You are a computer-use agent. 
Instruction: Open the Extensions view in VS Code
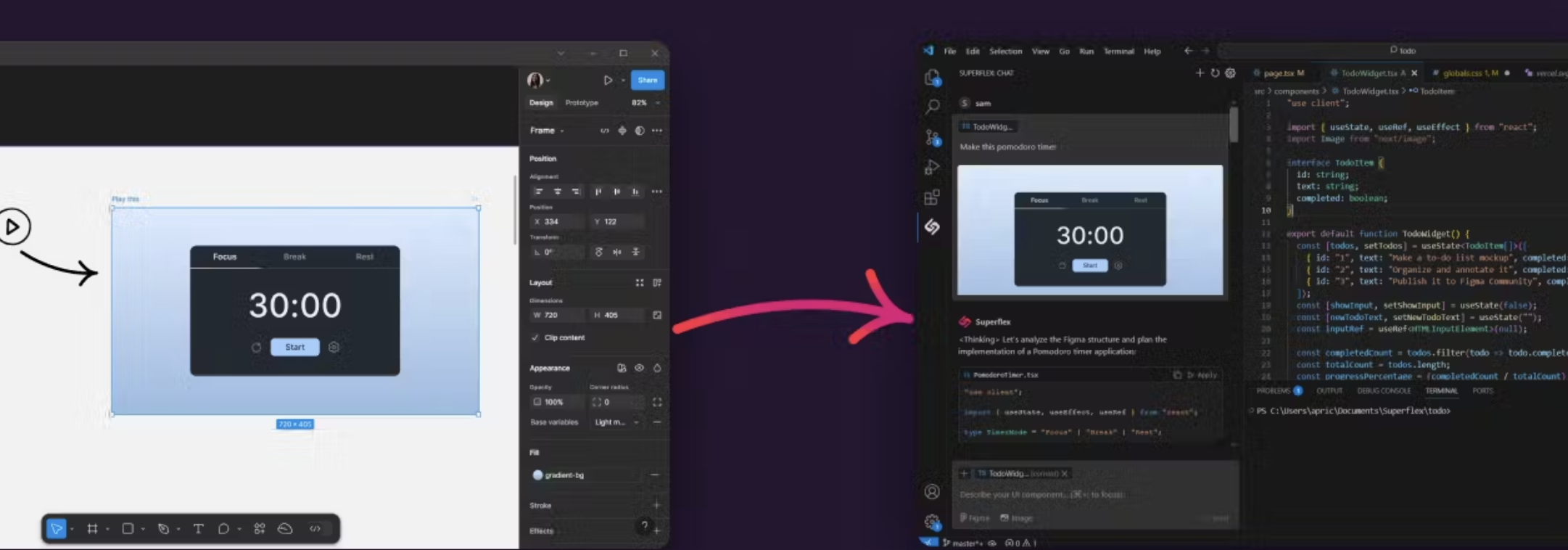[933, 197]
